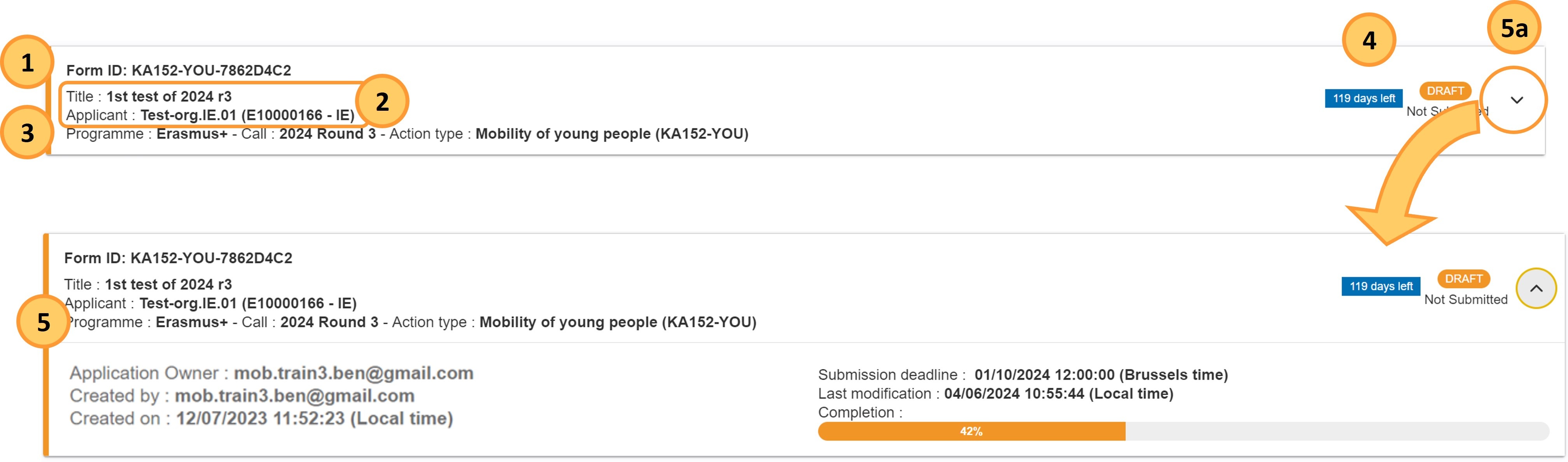Click the numbered callout 2 marker
Viewport: 1568px width, 462px height.
tap(382, 101)
